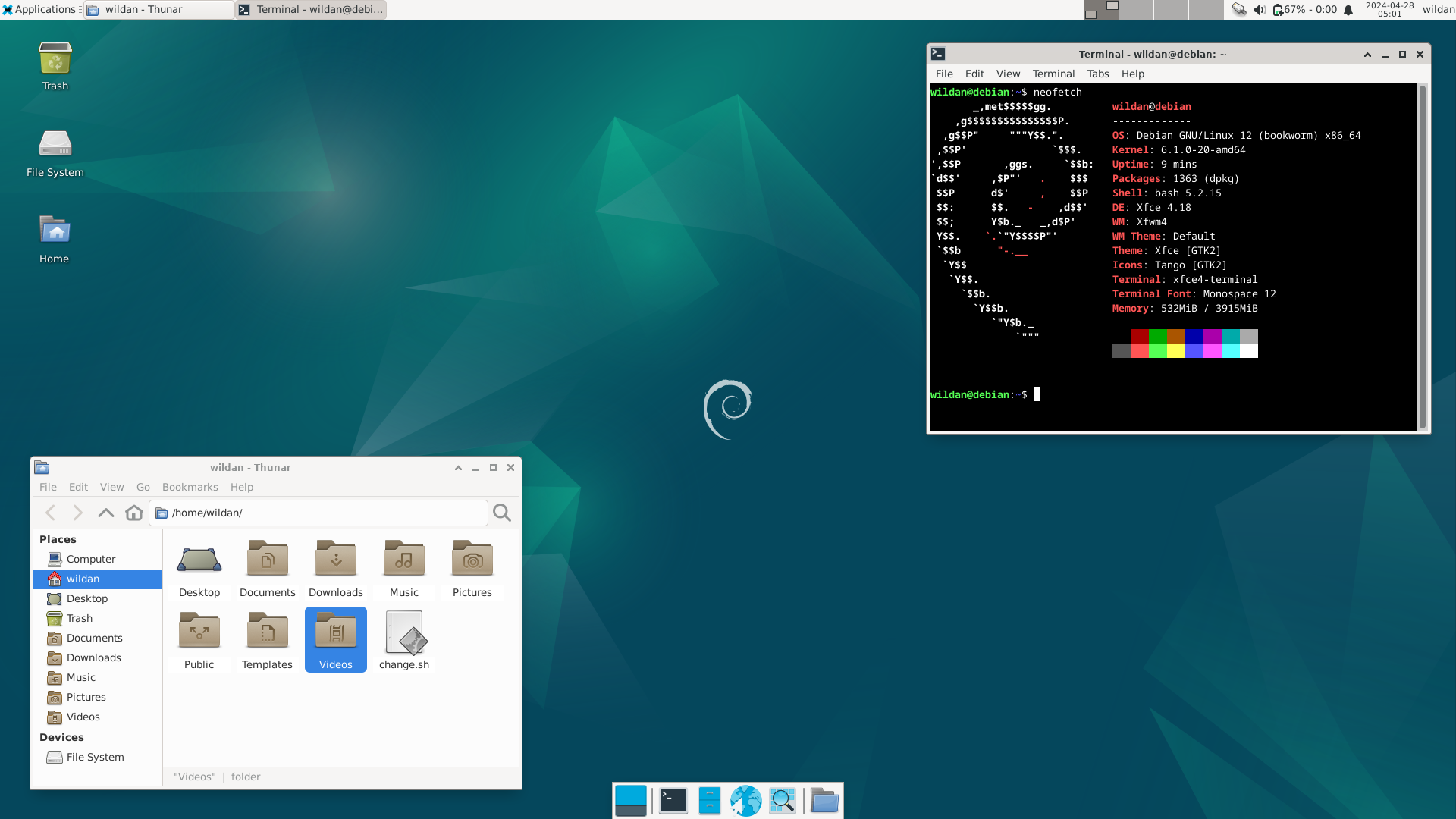1456x819 pixels.
Task: Open the Terminal menu in terminal window
Action: tap(1053, 74)
